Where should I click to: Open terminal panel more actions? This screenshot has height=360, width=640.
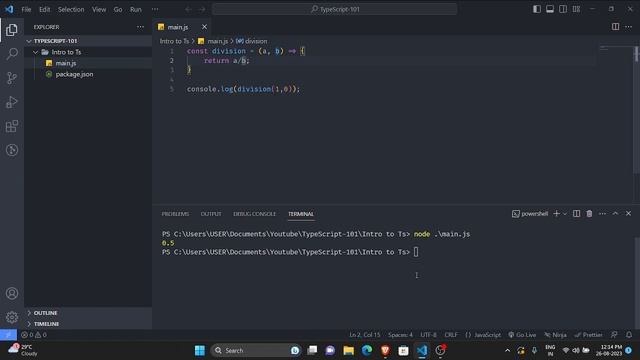pyautogui.click(x=602, y=213)
